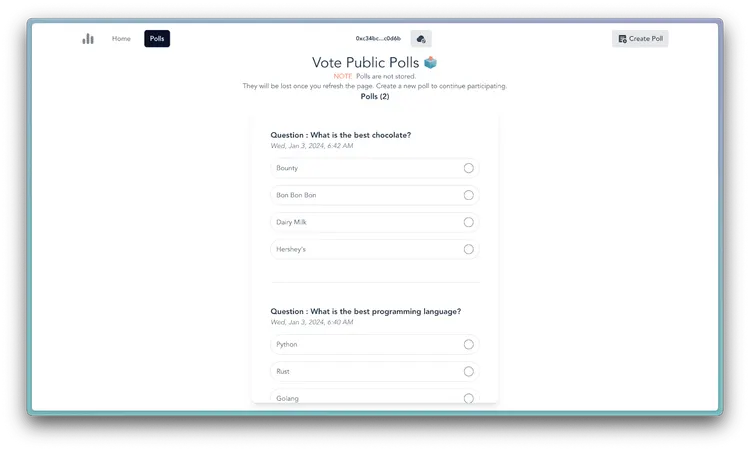Click the wallet address 0xc34bc...c0d6b
Image resolution: width=750 pixels, height=451 pixels.
(x=378, y=39)
